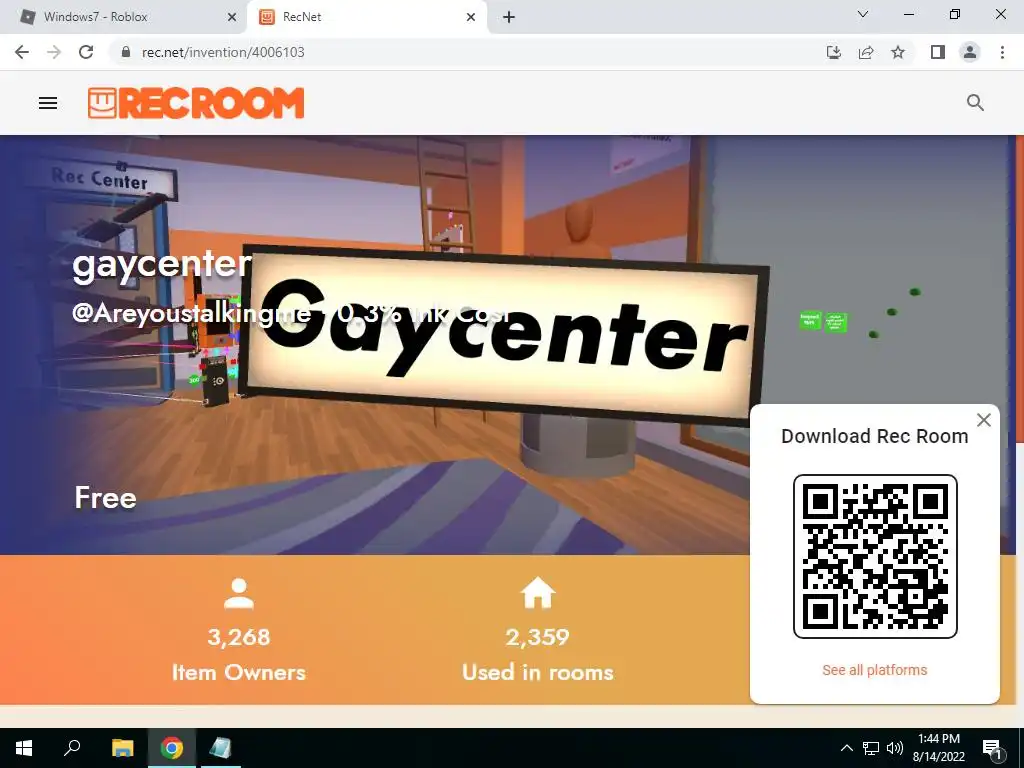Click the Rec Room logo

coord(196,103)
